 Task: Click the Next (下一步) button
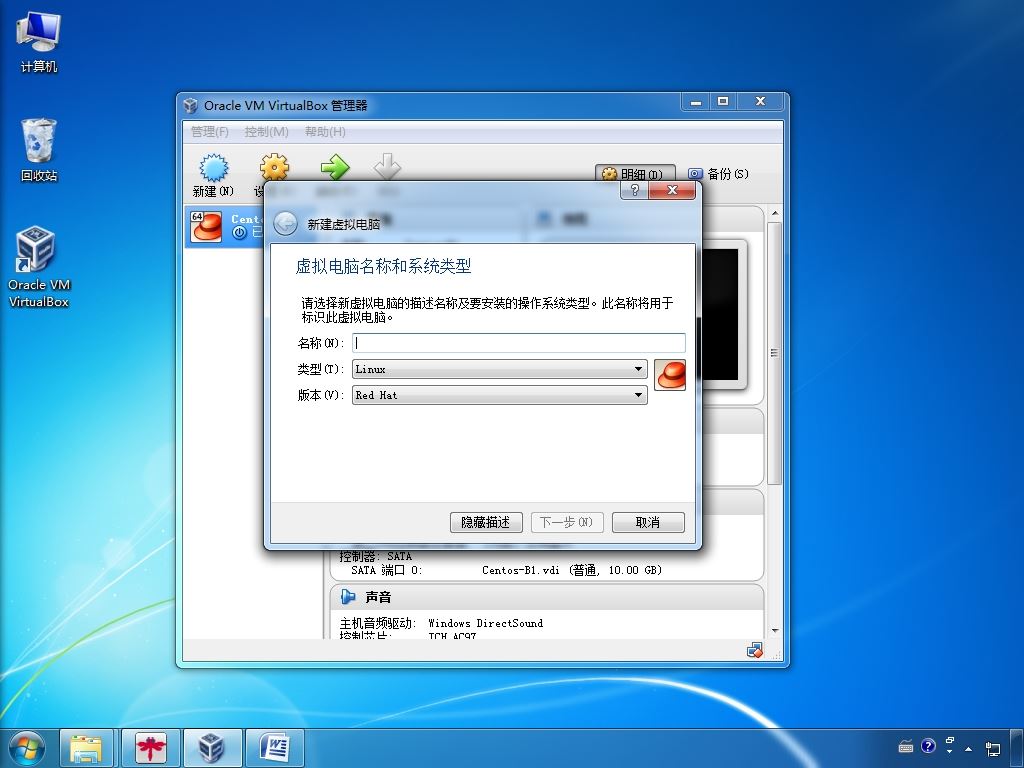[x=567, y=522]
